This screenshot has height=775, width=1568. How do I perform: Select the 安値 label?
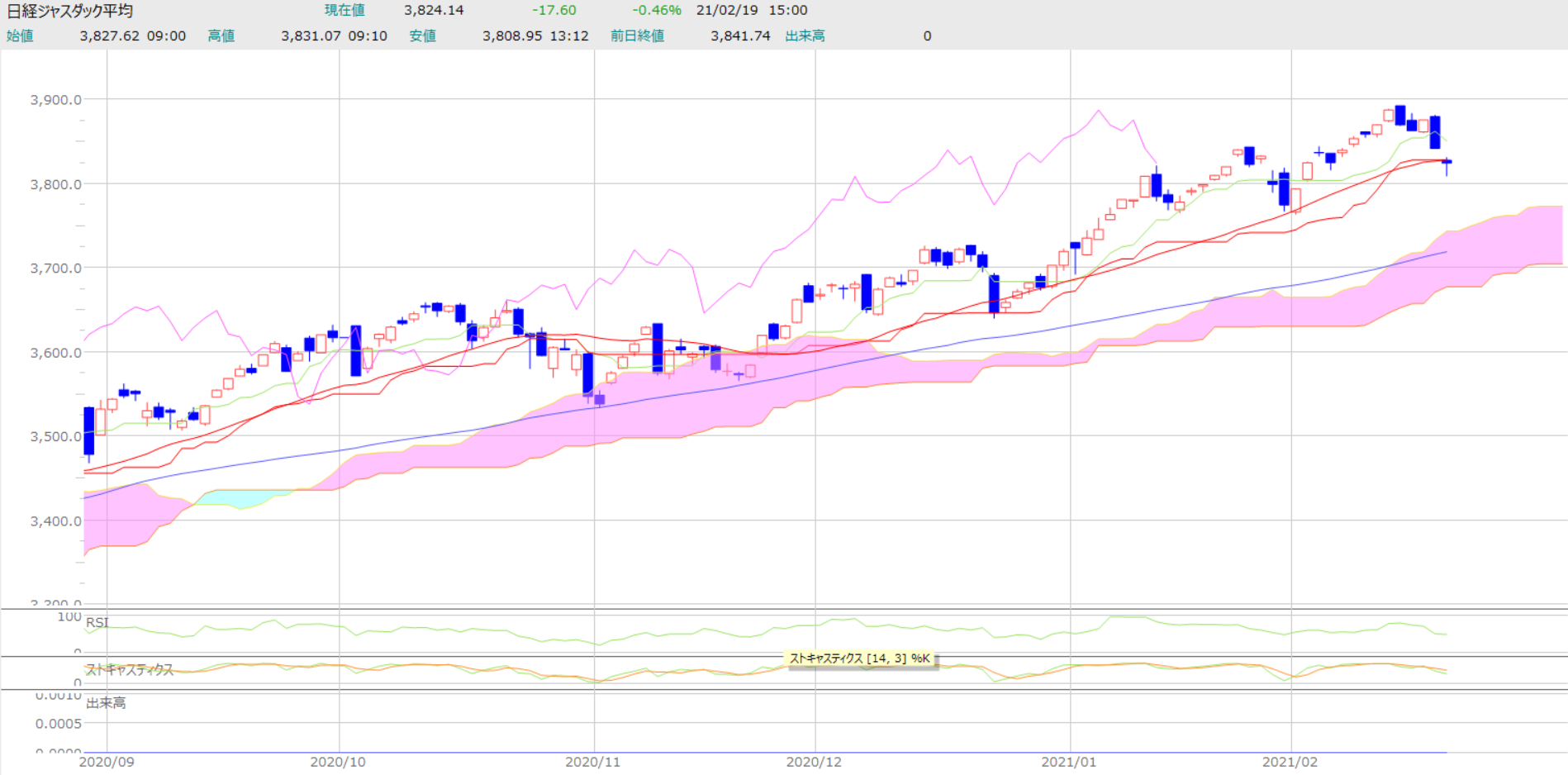423,36
